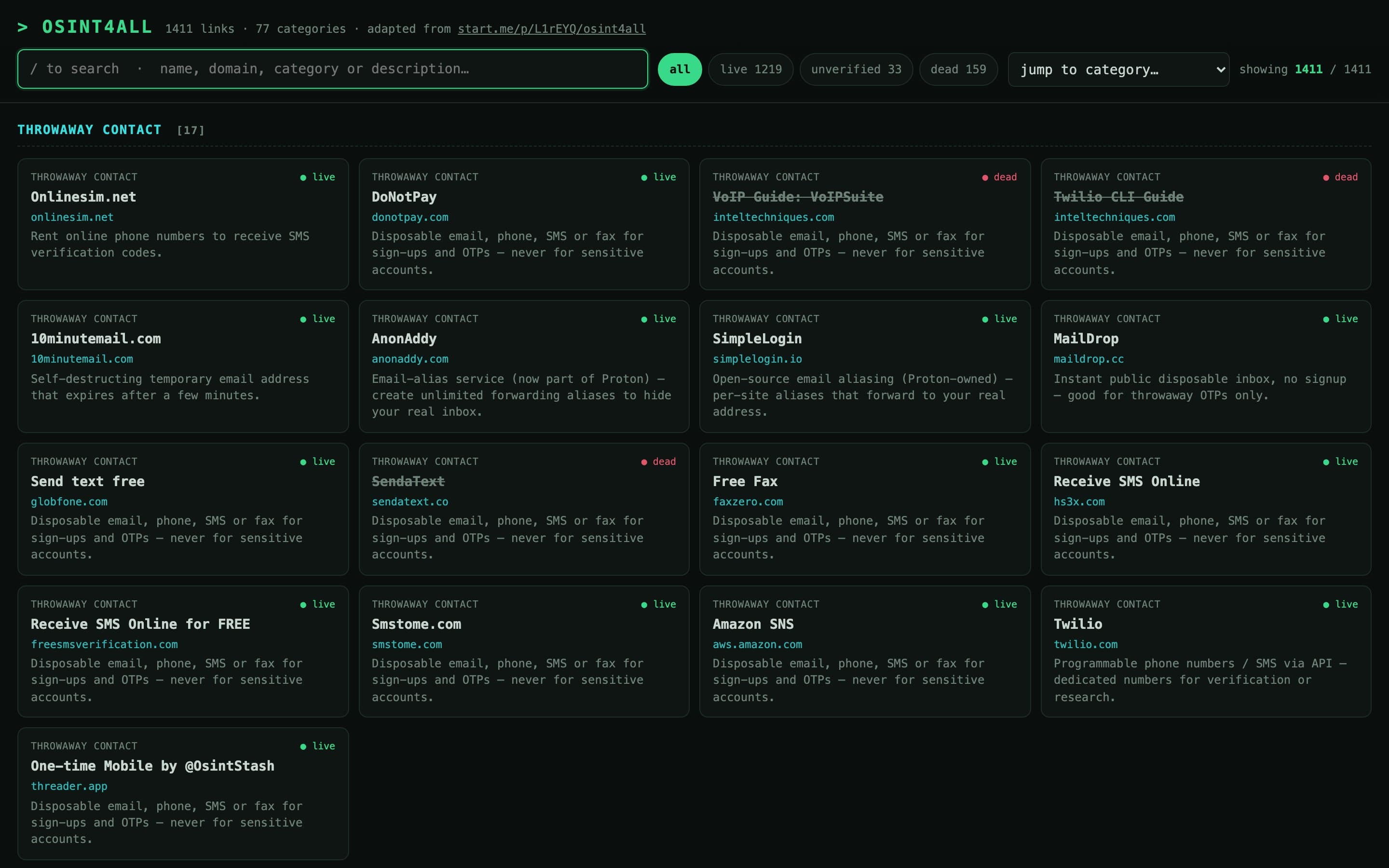The height and width of the screenshot is (868, 1389).
Task: Visit the freesmsverification.com domain link
Action: tap(105, 644)
